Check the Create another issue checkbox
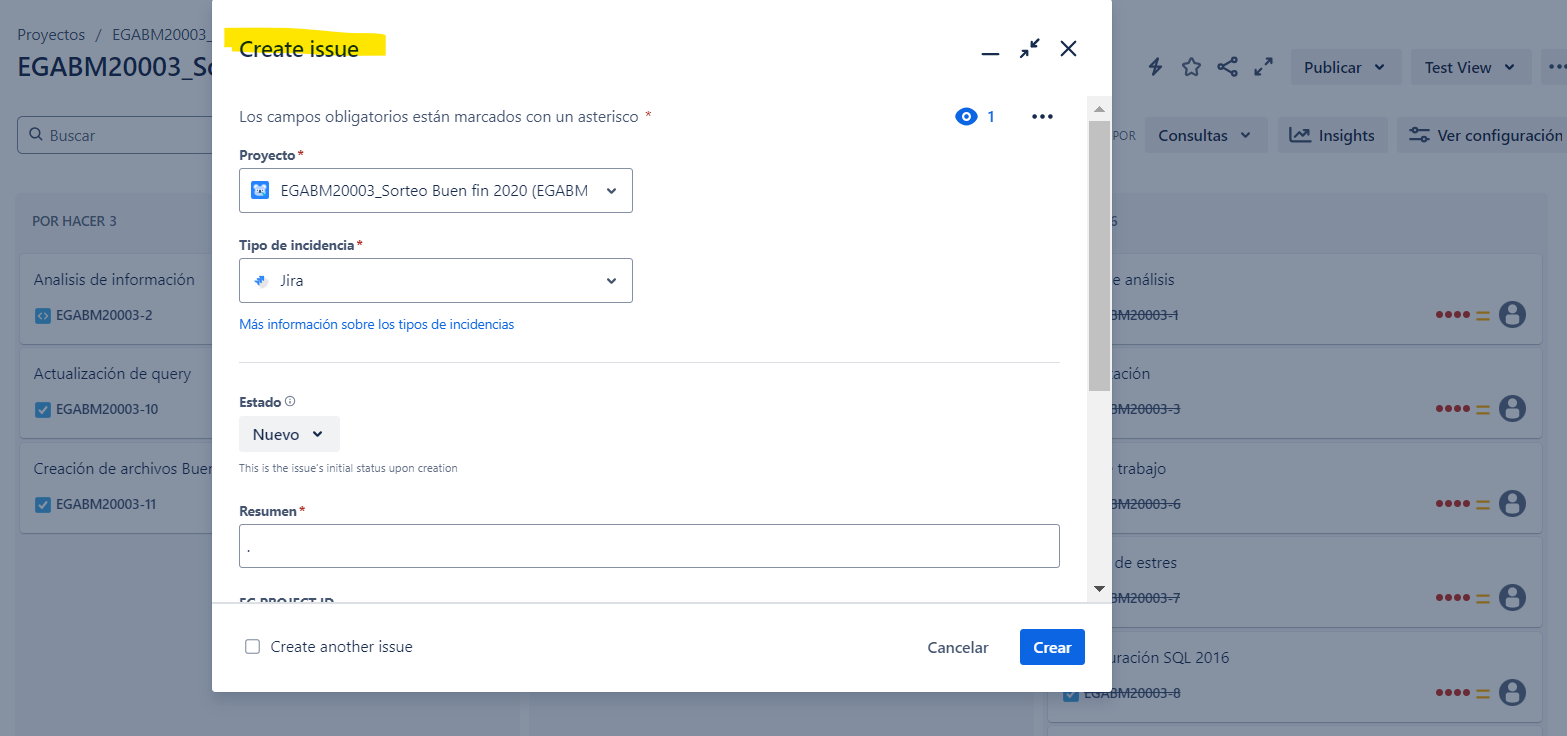This screenshot has width=1567, height=736. pyautogui.click(x=253, y=647)
